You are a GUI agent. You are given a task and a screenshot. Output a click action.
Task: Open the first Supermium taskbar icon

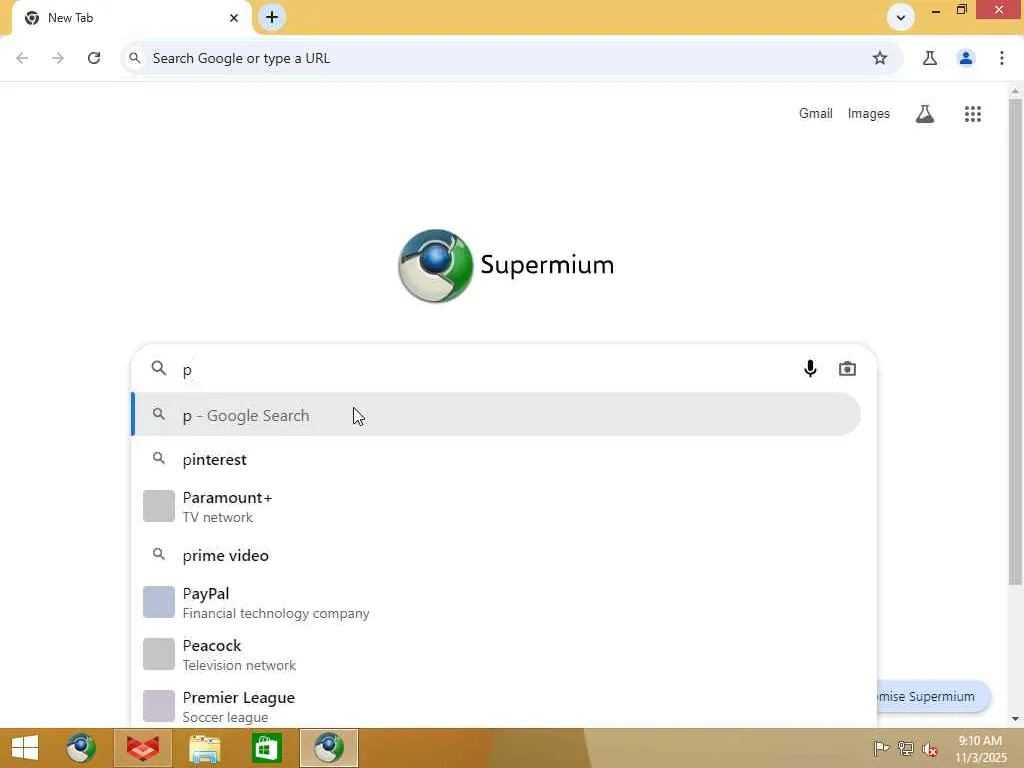80,748
